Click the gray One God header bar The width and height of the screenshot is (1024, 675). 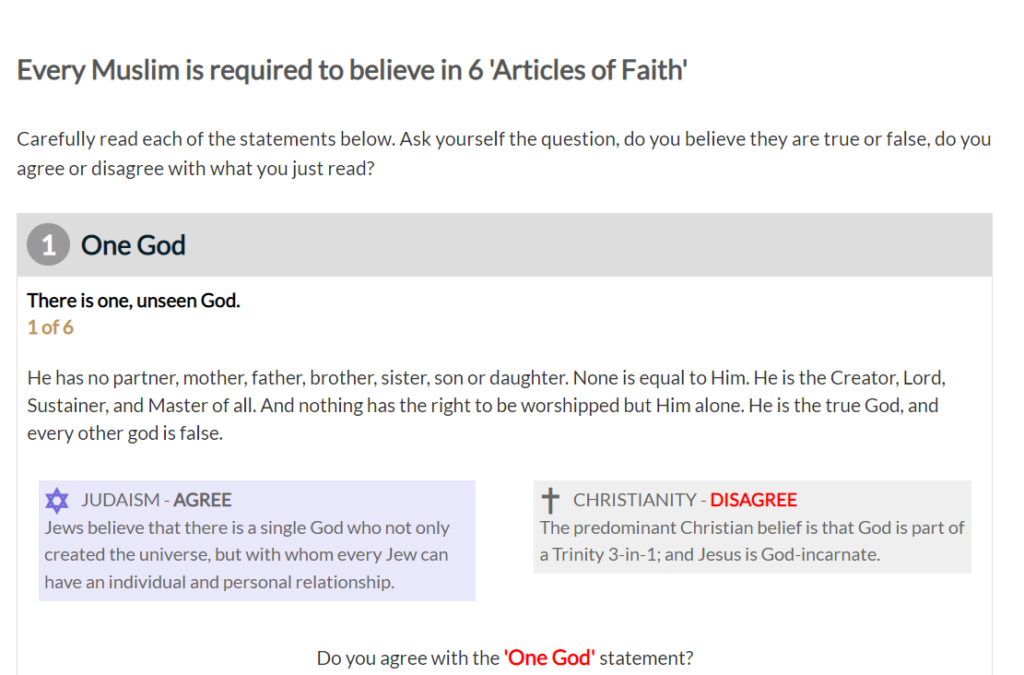point(504,245)
